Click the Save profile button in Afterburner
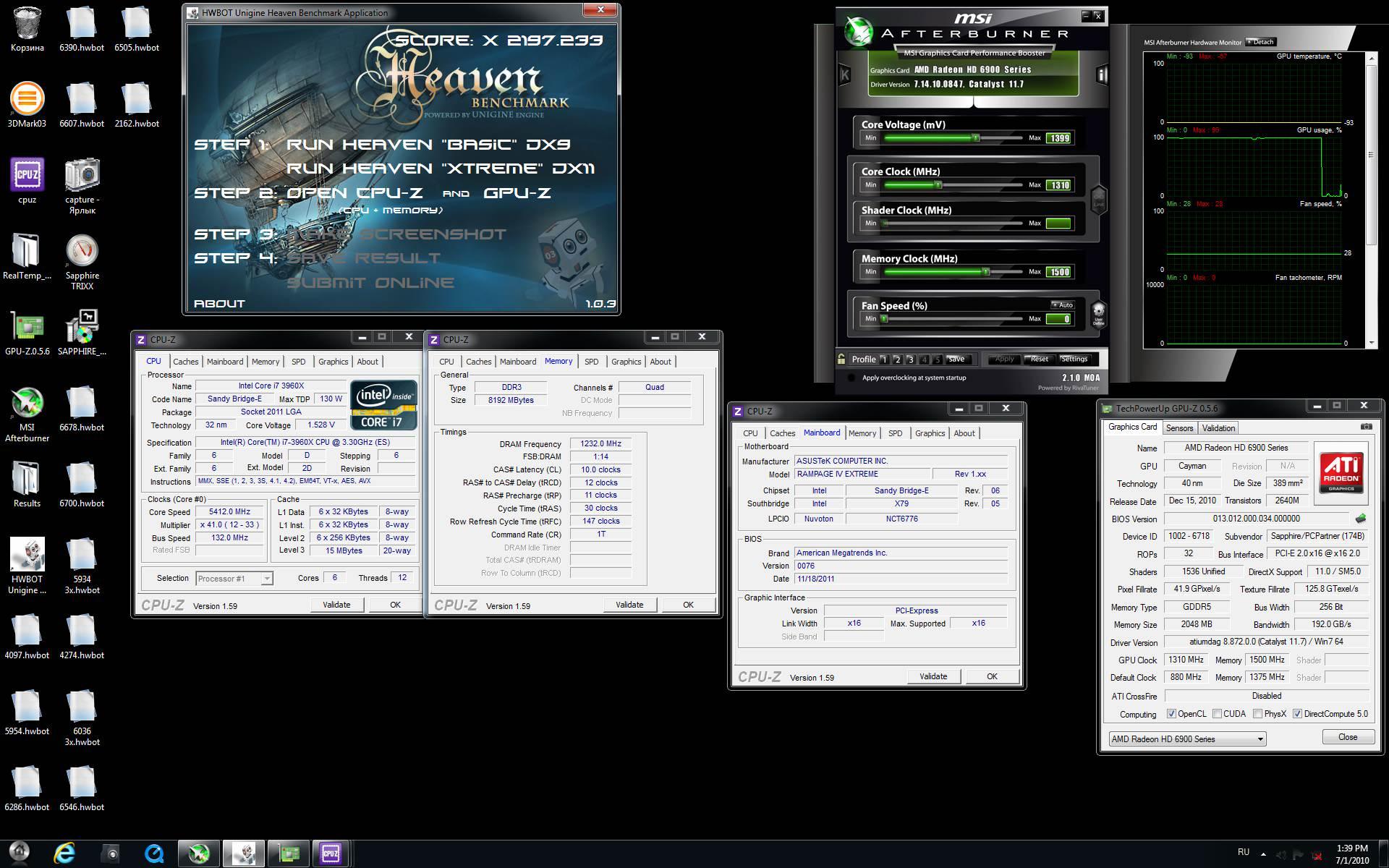The width and height of the screenshot is (1389, 868). tap(956, 359)
